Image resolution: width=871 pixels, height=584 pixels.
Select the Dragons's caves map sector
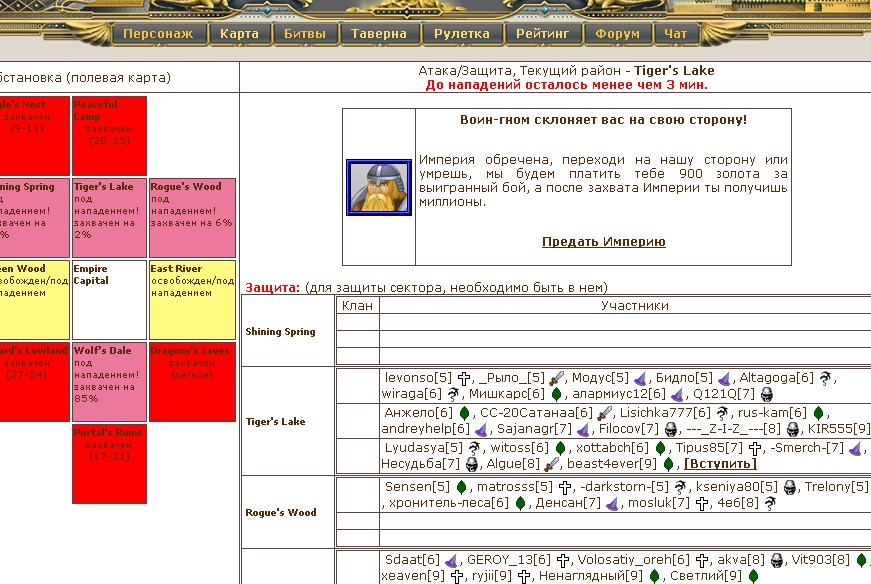192,382
